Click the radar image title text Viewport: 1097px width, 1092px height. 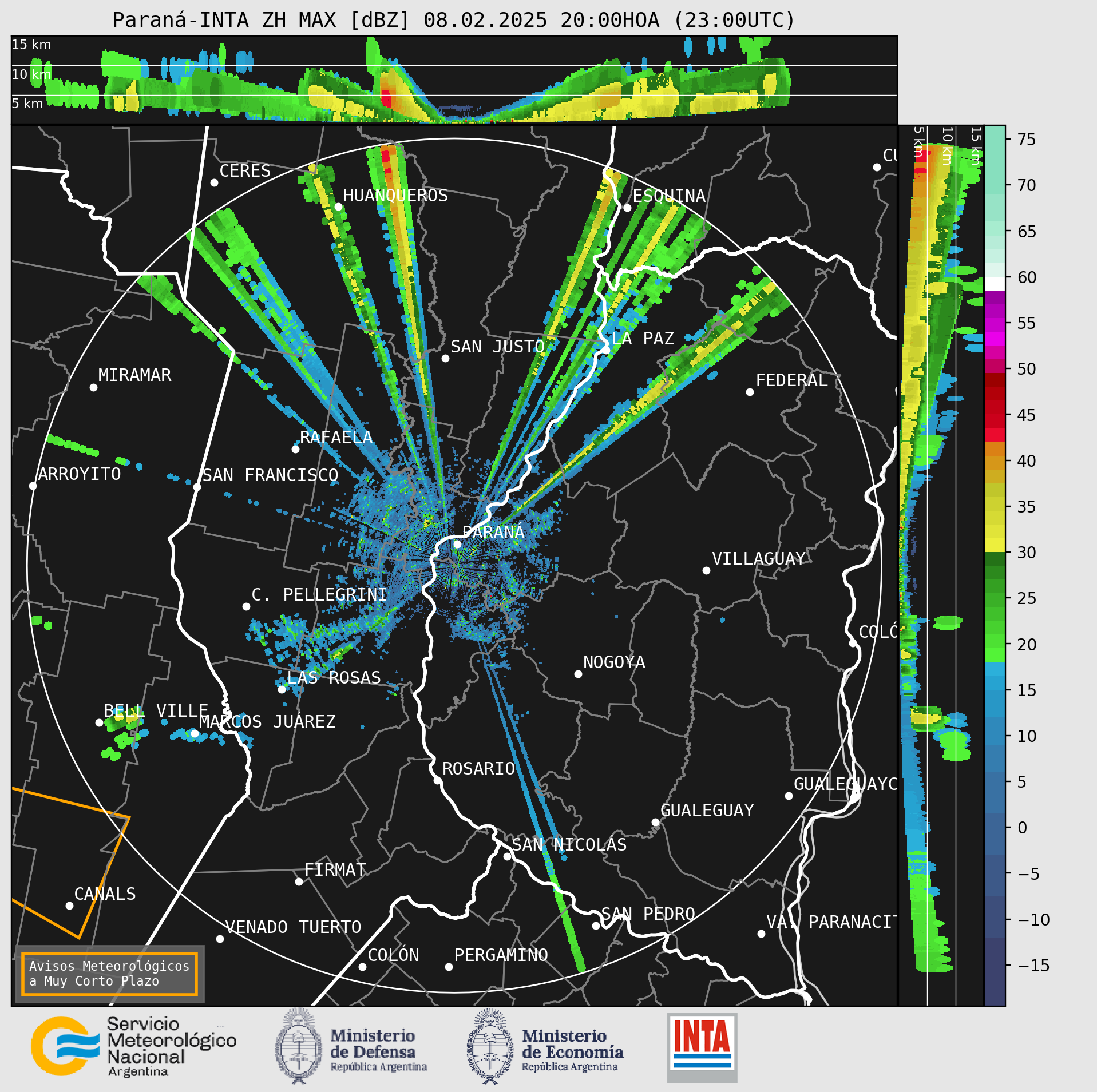454,20
